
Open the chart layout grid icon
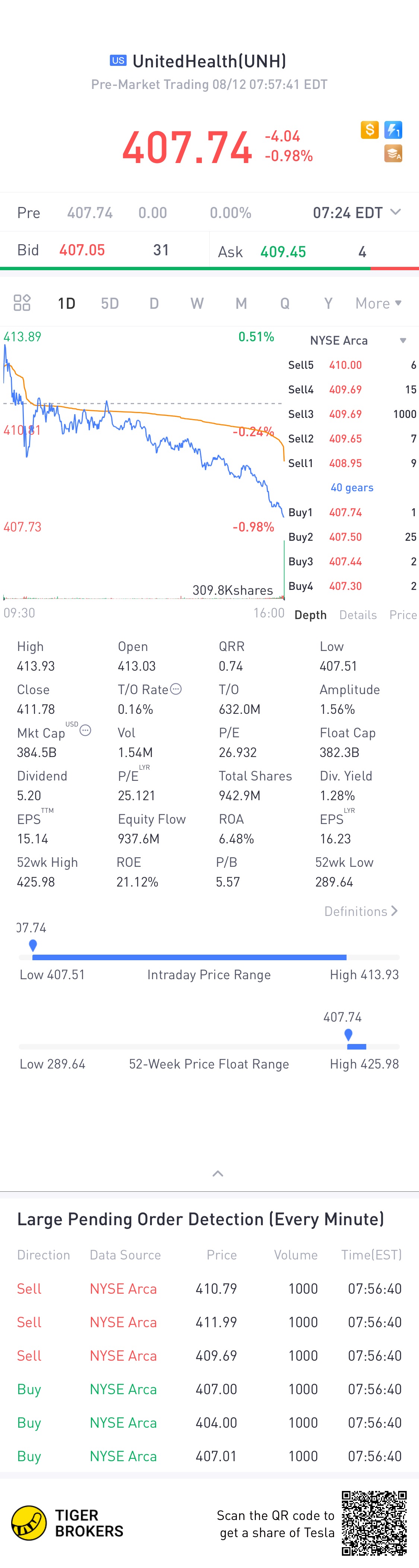tap(22, 303)
